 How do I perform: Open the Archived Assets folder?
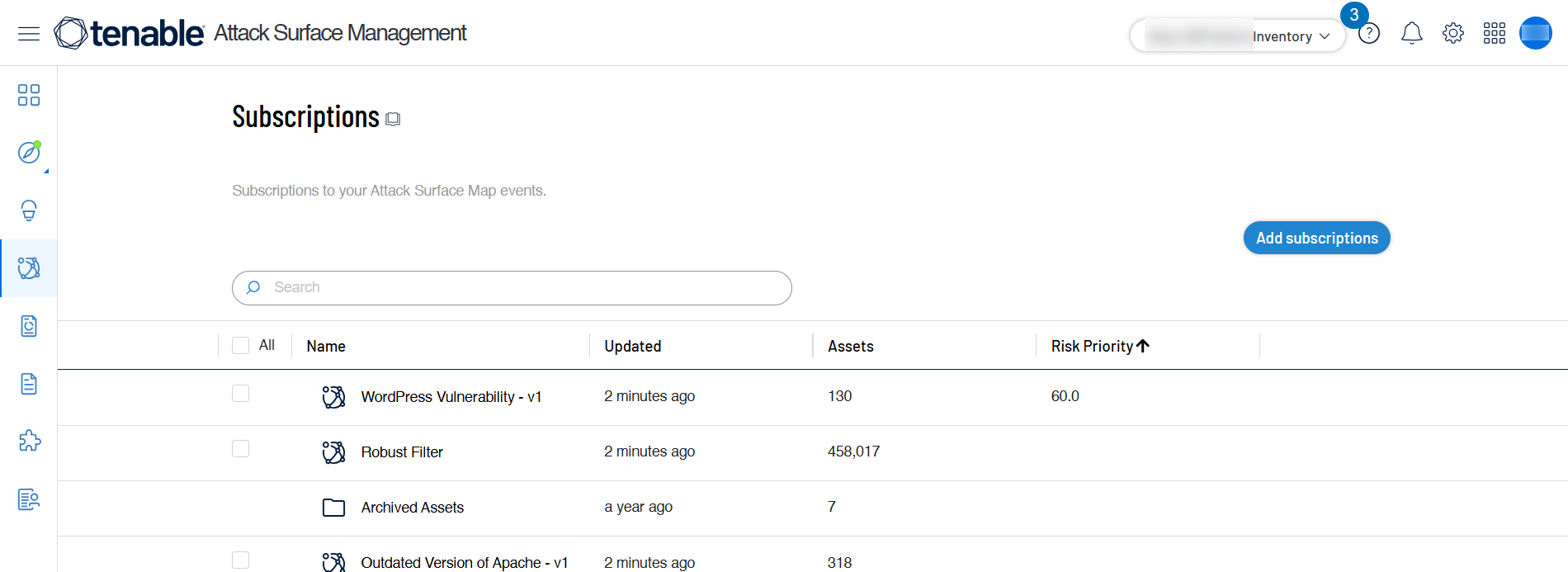[413, 508]
